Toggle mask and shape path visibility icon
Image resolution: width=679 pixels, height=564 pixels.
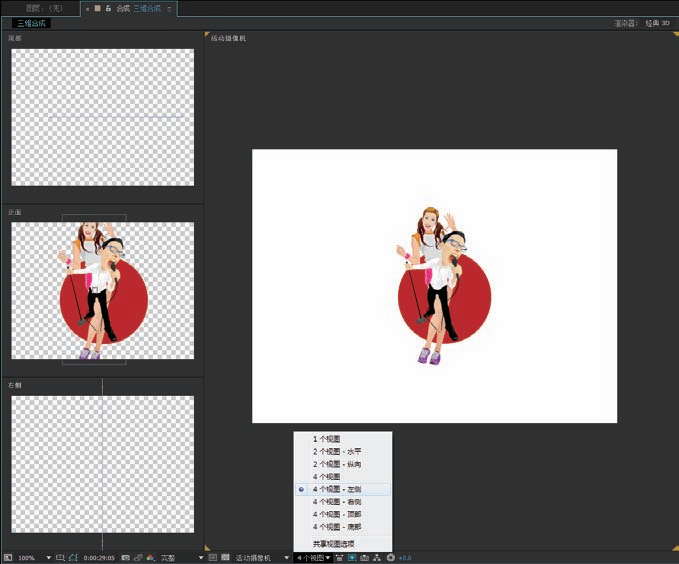pyautogui.click(x=73, y=558)
